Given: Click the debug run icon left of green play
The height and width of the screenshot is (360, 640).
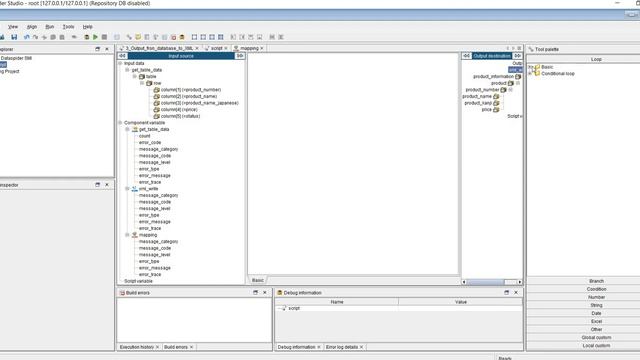Looking at the screenshot, I should (87, 37).
